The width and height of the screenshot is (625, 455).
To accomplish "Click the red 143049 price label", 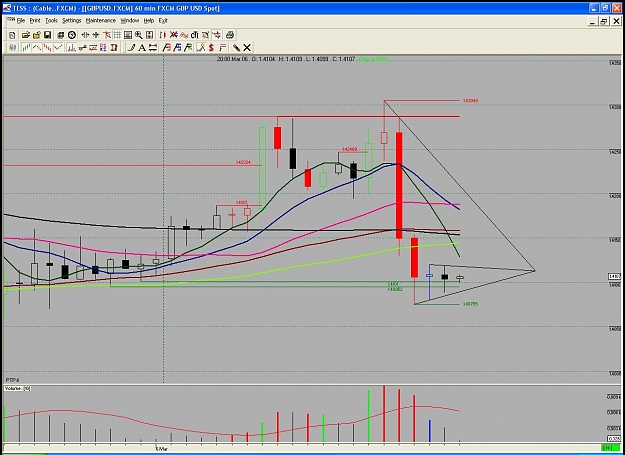I will pos(470,101).
